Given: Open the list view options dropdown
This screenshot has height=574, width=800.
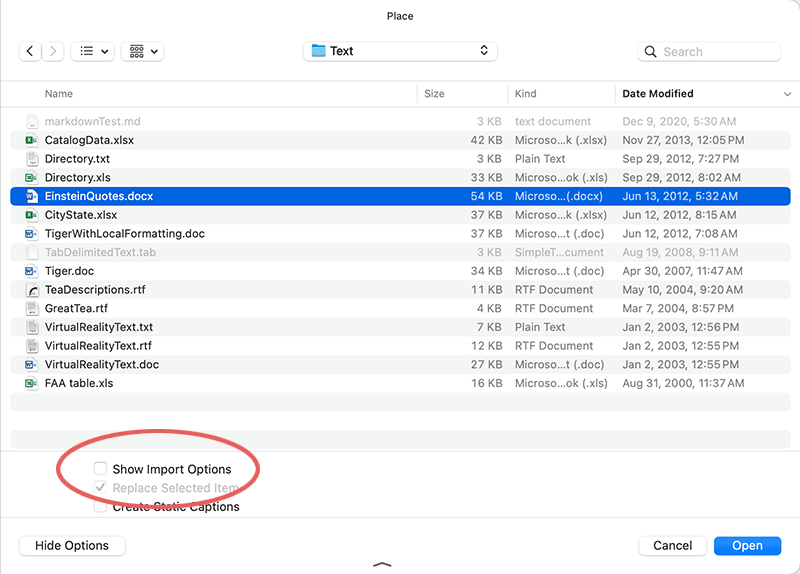Looking at the screenshot, I should click(92, 51).
